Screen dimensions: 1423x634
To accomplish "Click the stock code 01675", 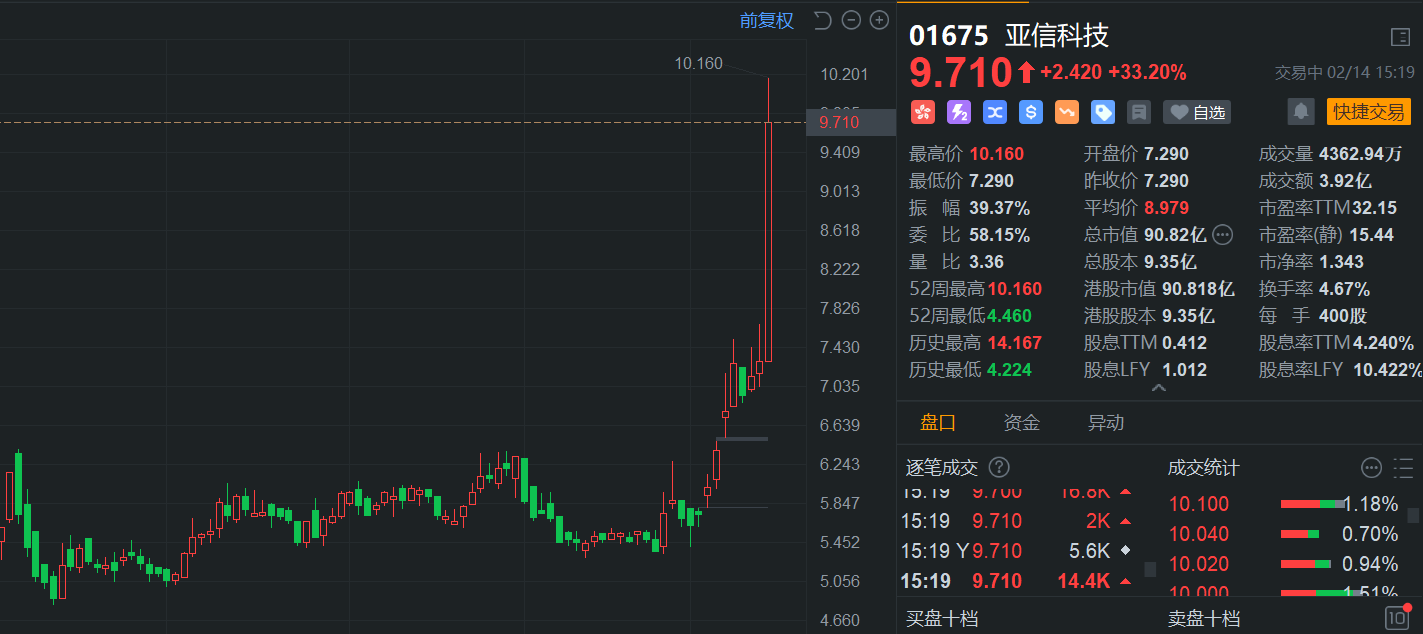I will (x=948, y=36).
